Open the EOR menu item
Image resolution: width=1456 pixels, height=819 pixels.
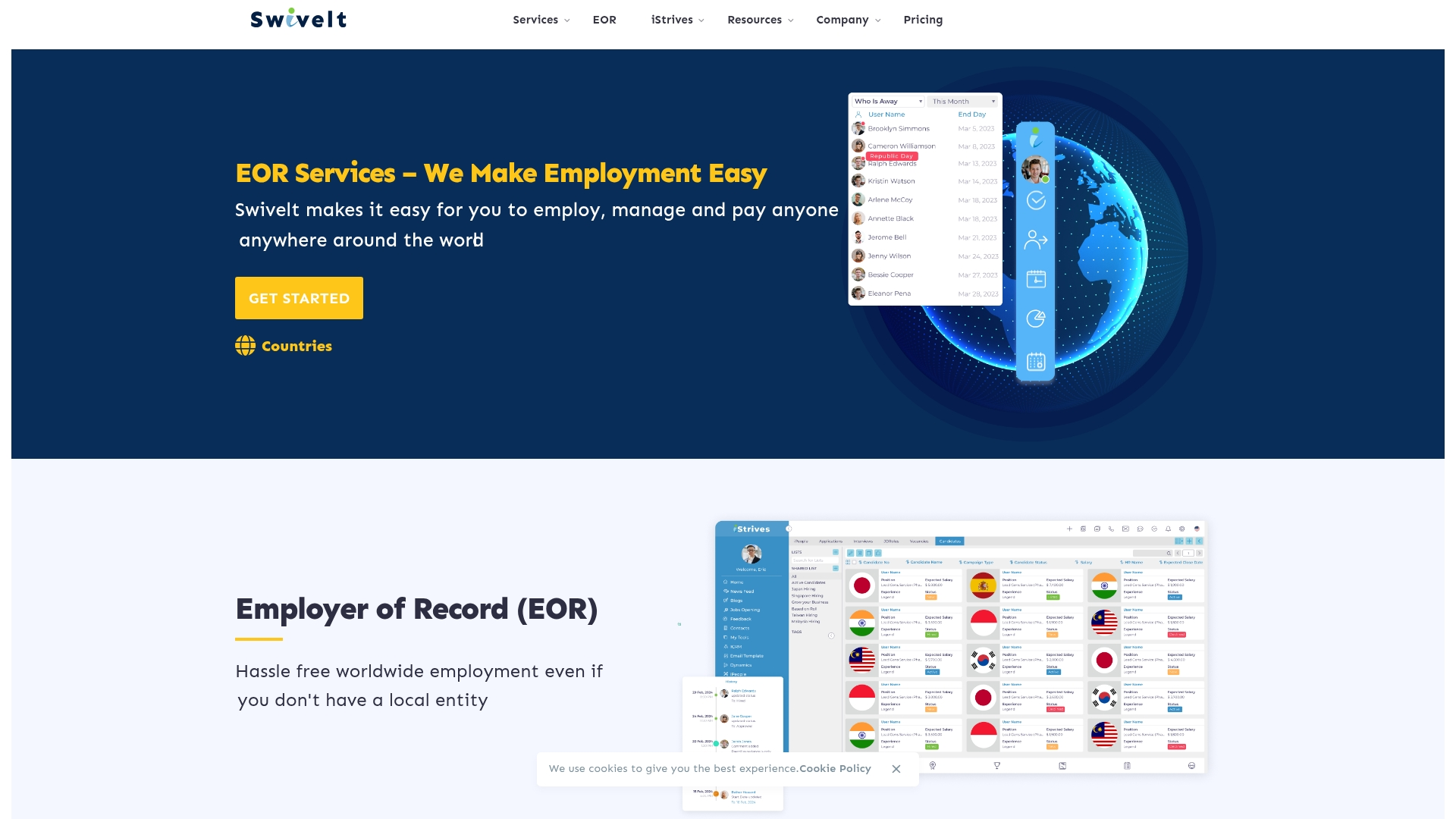click(604, 20)
